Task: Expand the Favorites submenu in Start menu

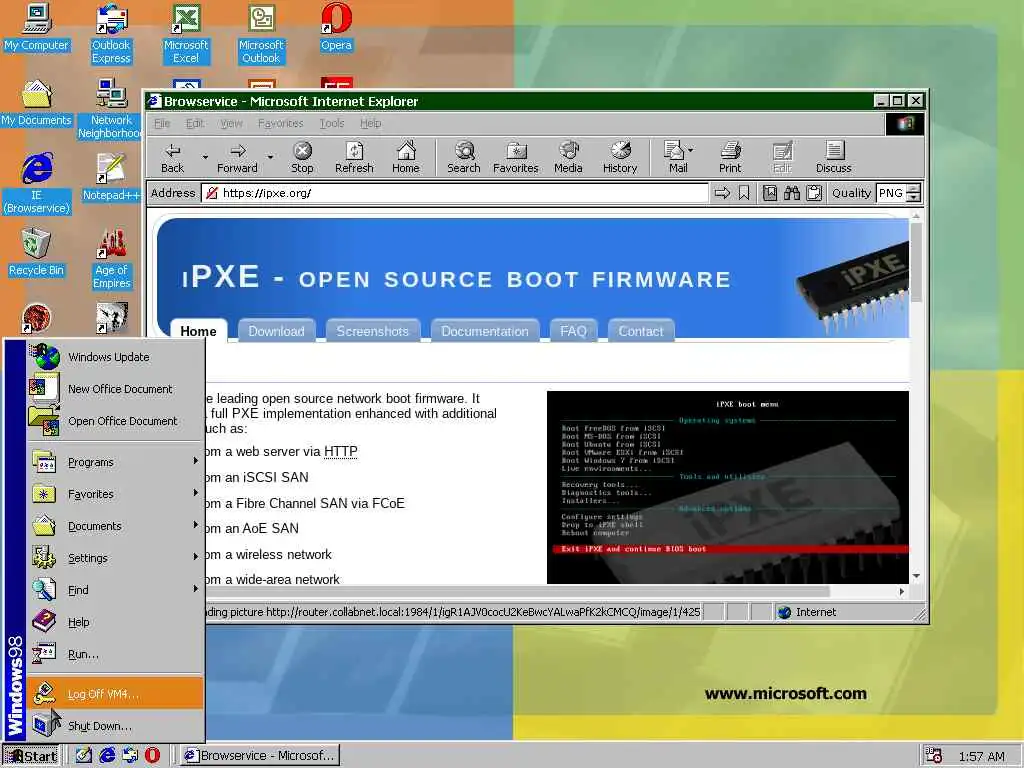Action: click(x=115, y=494)
